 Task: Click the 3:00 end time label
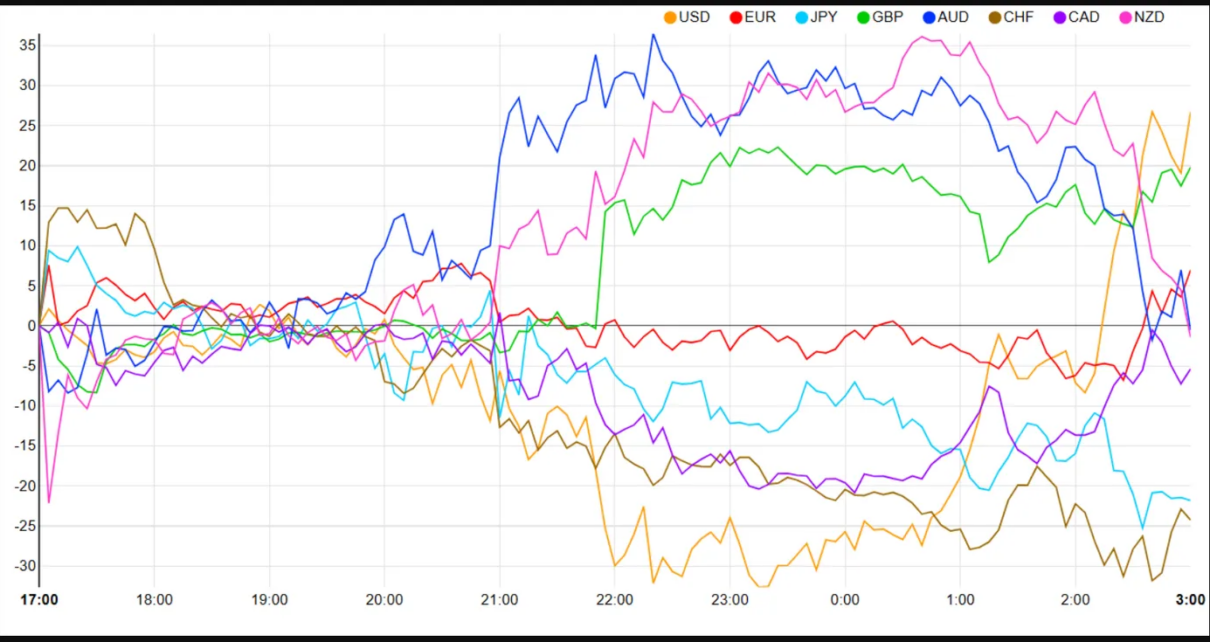(x=1190, y=600)
